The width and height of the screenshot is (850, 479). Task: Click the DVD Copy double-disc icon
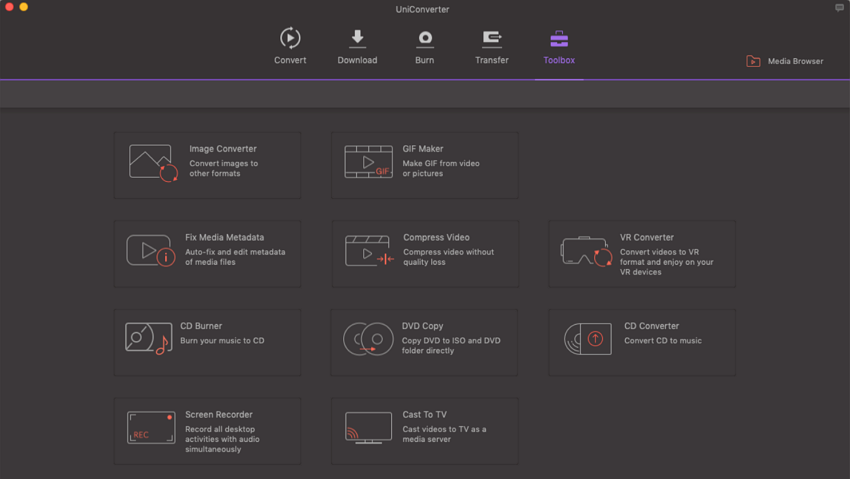[368, 339]
